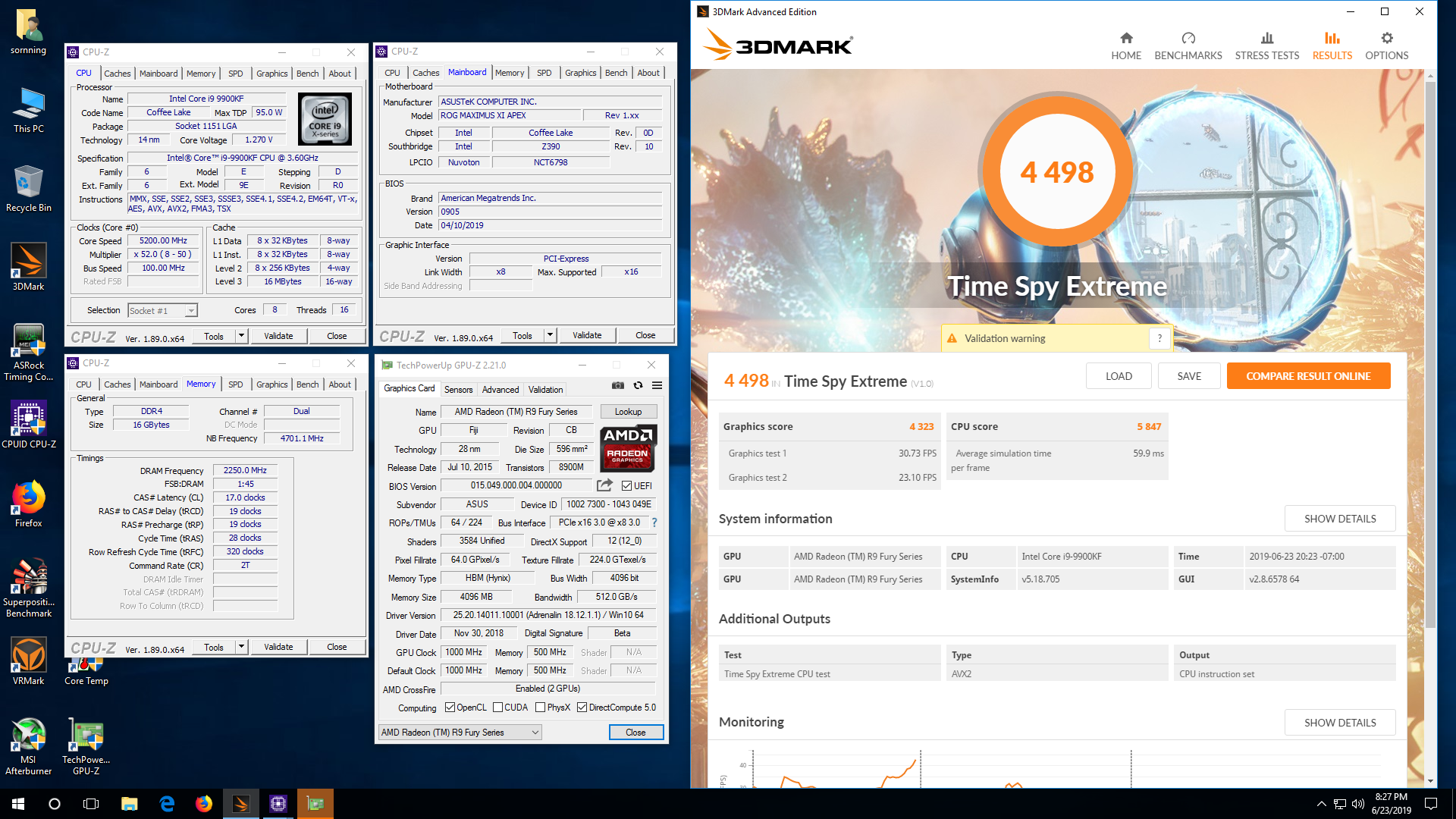This screenshot has height=819, width=1456.
Task: Open the 3DMark desktop shortcut
Action: [29, 267]
